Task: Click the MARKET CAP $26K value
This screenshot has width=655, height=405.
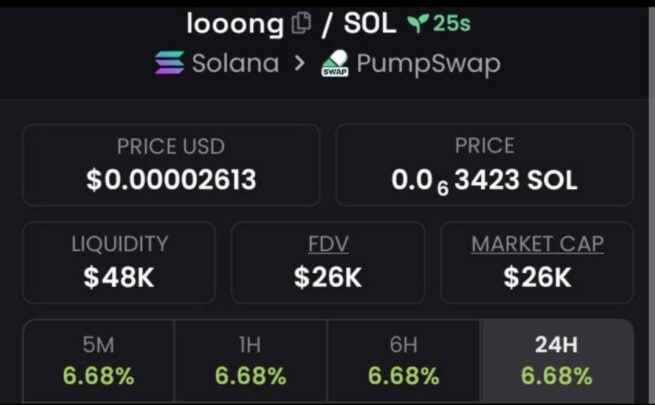Action: [x=538, y=277]
